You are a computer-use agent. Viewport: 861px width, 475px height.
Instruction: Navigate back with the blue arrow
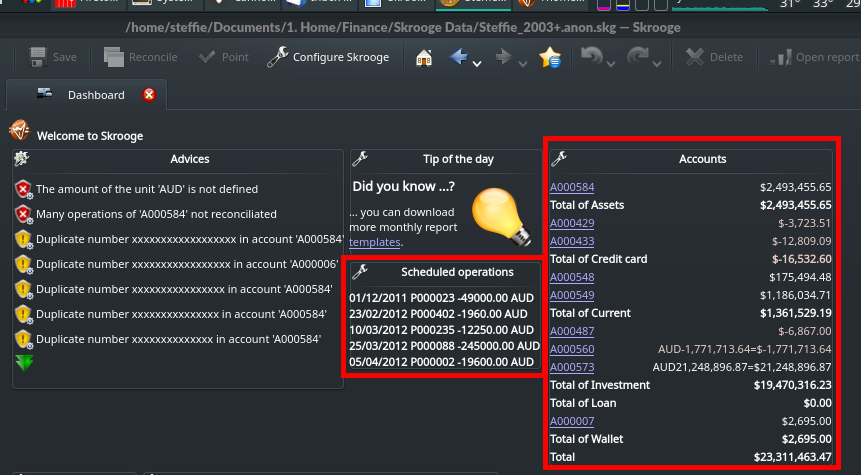(459, 57)
